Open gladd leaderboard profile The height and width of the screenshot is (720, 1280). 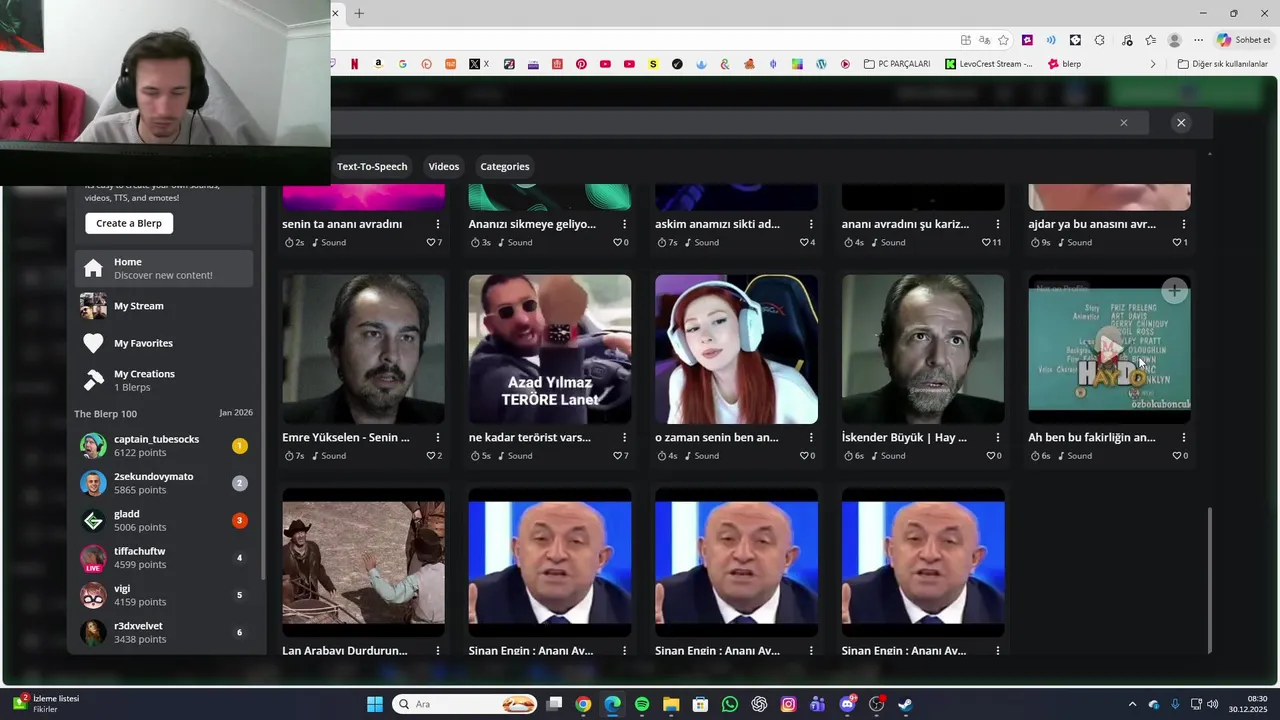click(163, 520)
